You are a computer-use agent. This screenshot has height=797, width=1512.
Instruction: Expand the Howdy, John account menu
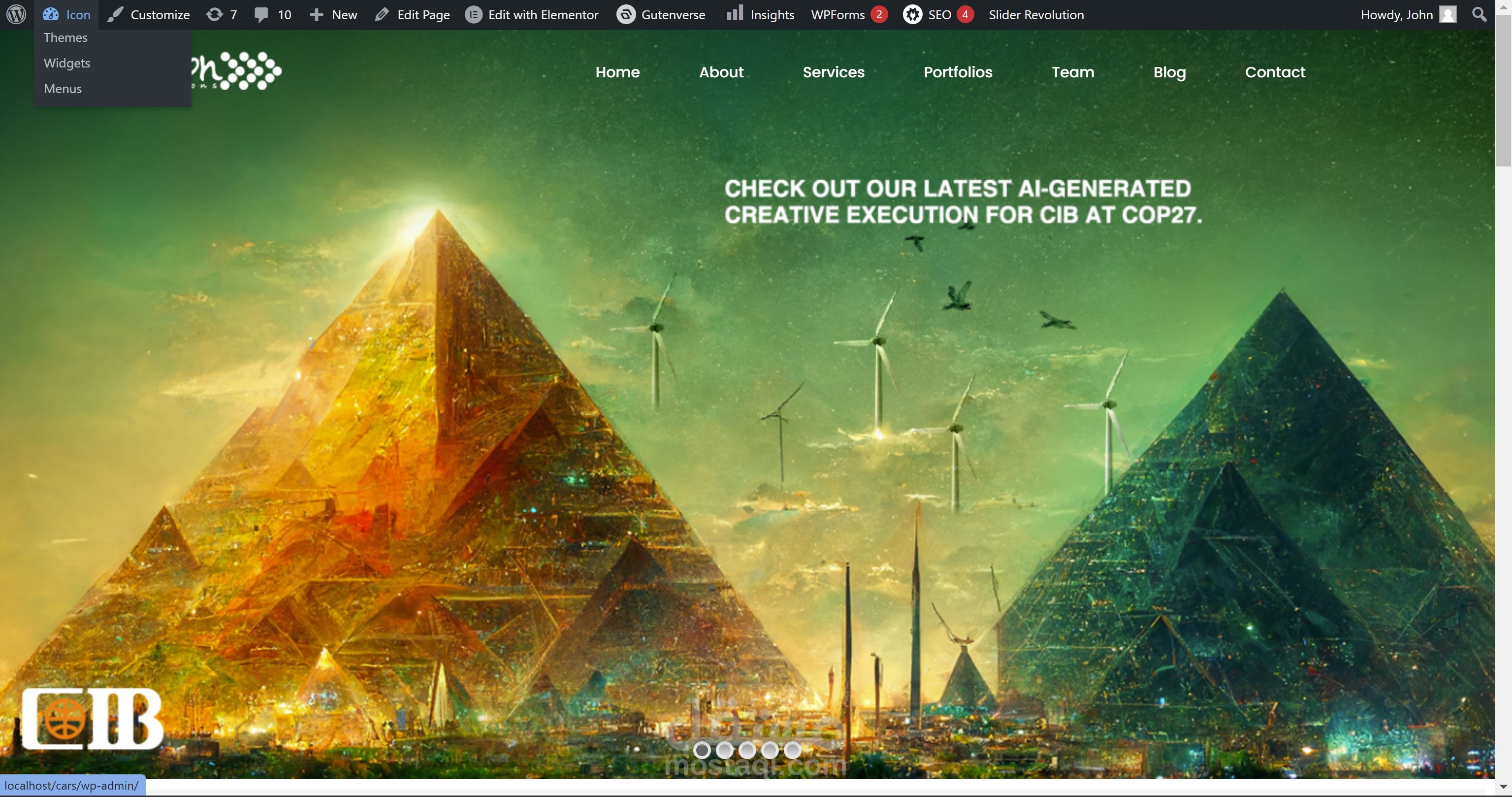pyautogui.click(x=1408, y=15)
